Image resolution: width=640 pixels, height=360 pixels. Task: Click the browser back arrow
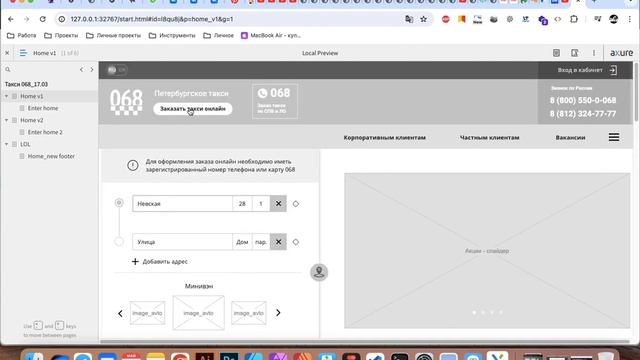pos(11,19)
